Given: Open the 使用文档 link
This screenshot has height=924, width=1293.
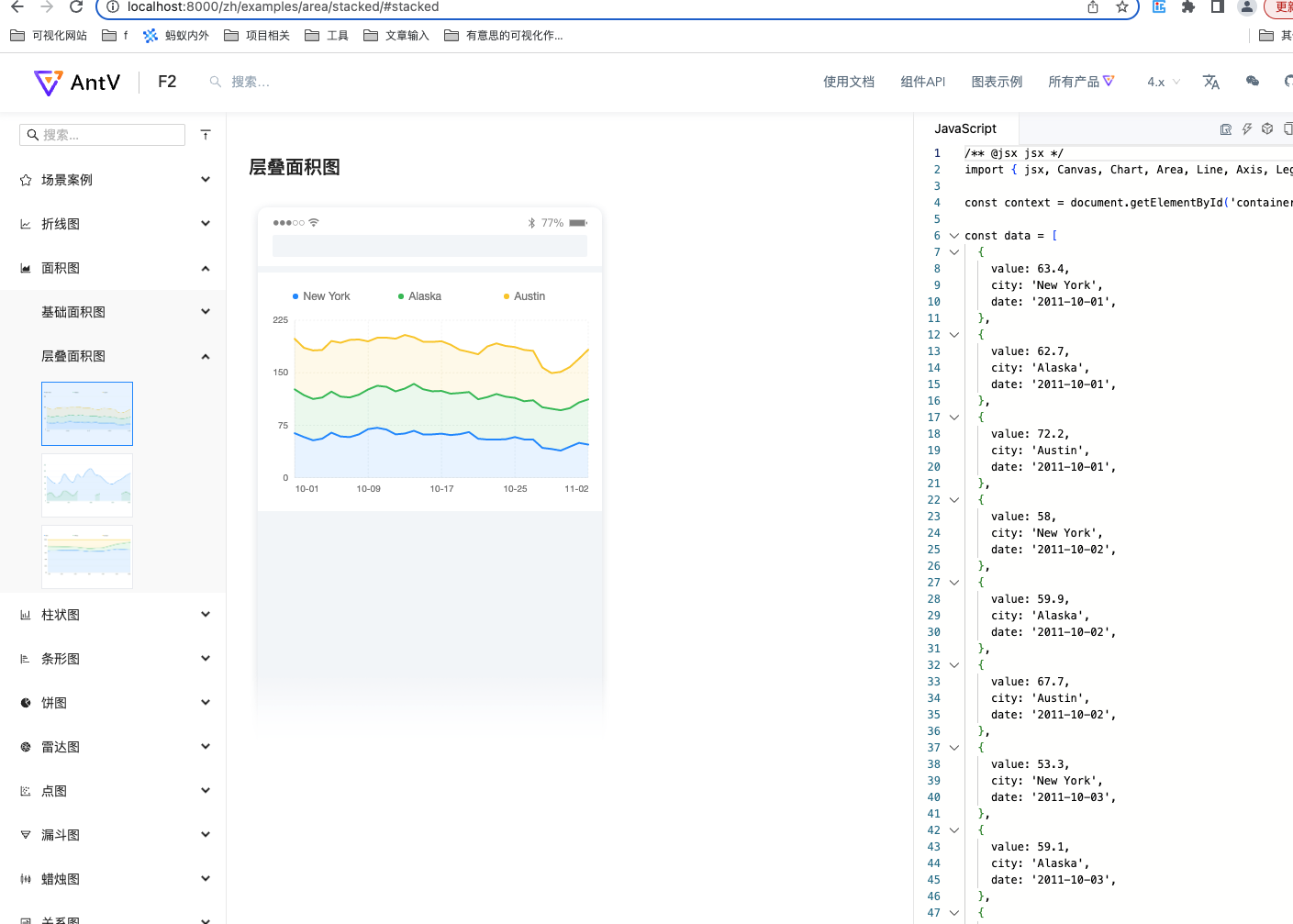Looking at the screenshot, I should click(848, 82).
